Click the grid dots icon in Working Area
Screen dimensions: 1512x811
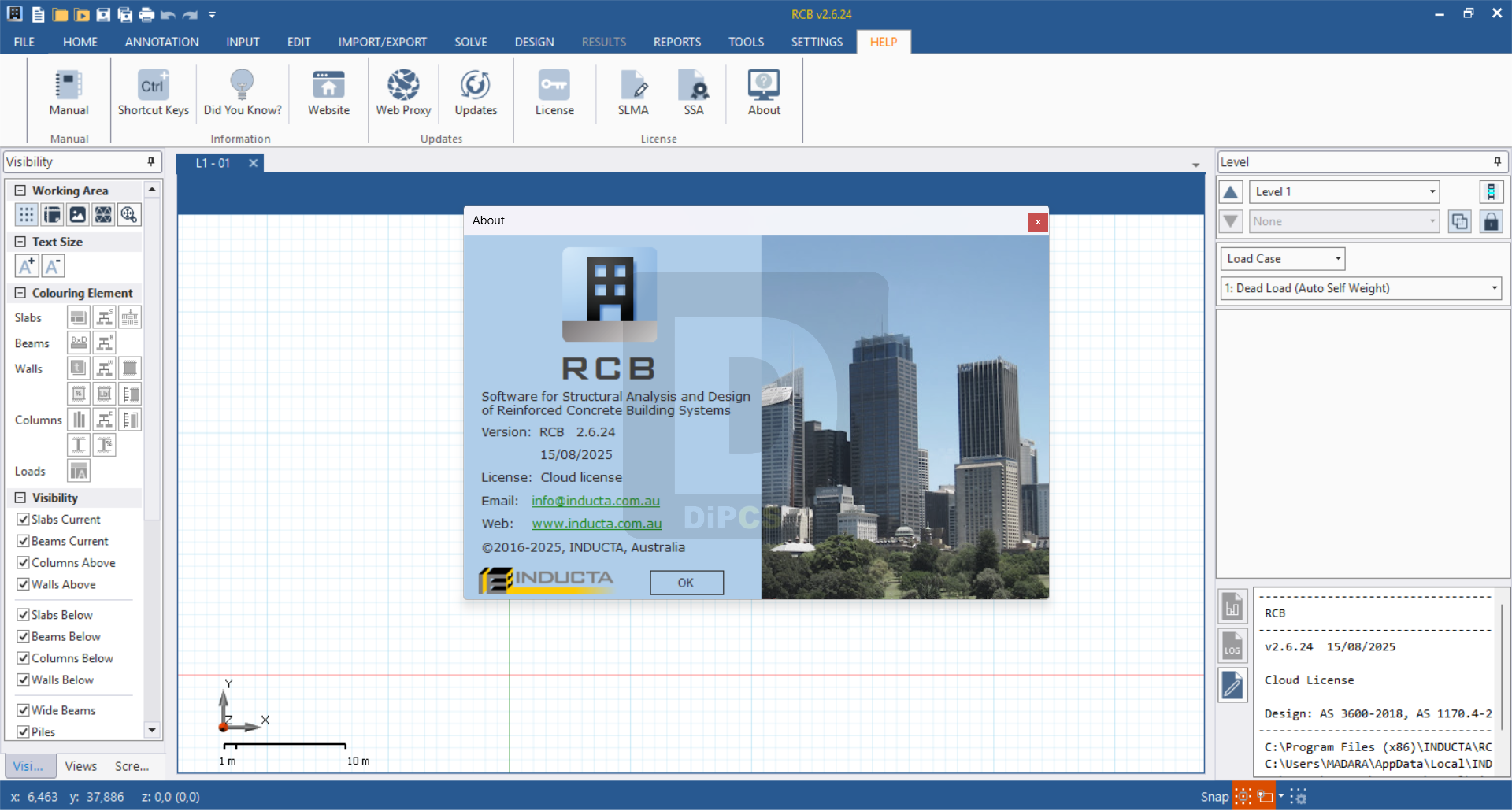pos(26,214)
